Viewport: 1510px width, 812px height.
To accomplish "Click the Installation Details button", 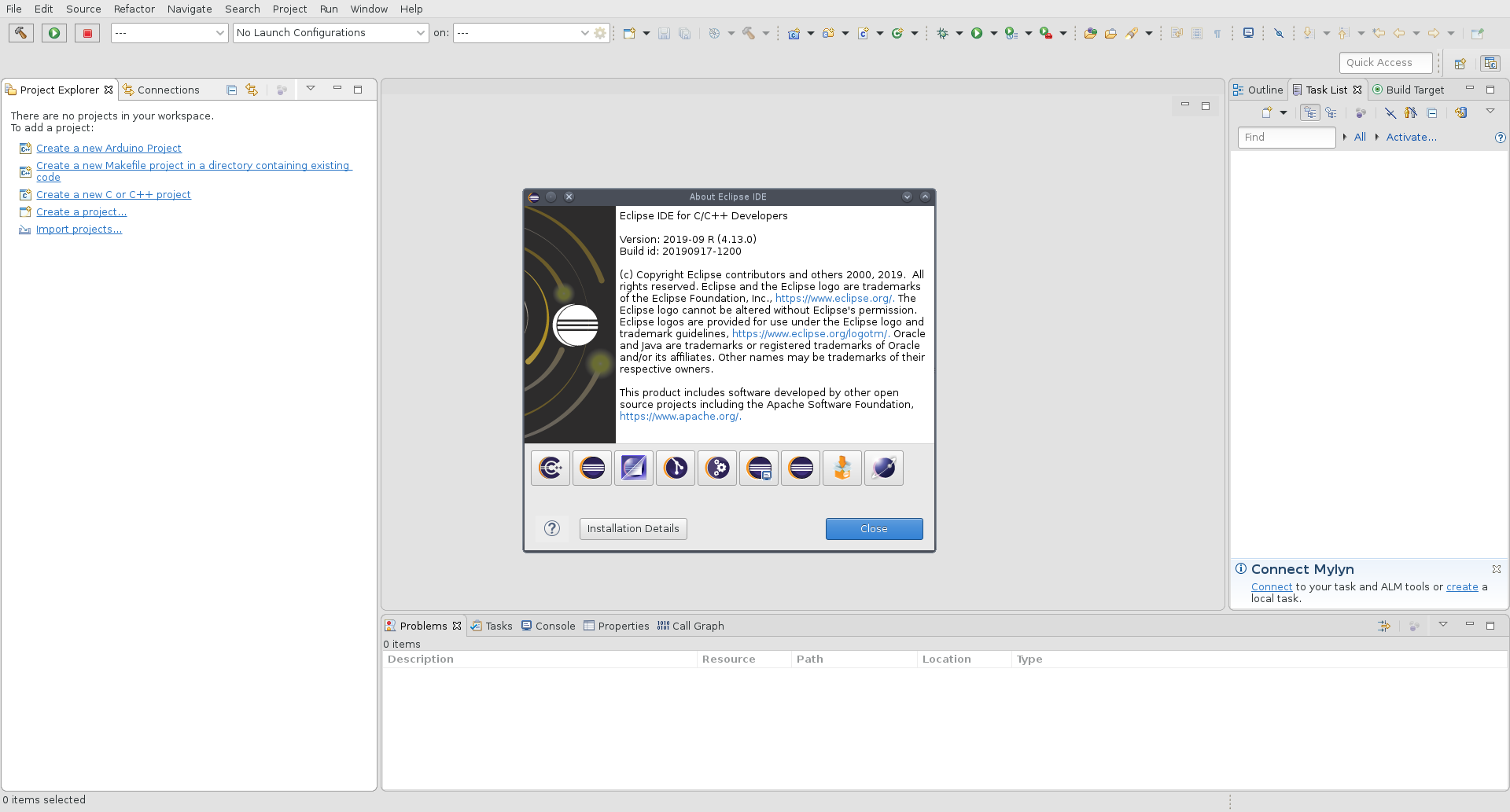I will coord(632,528).
